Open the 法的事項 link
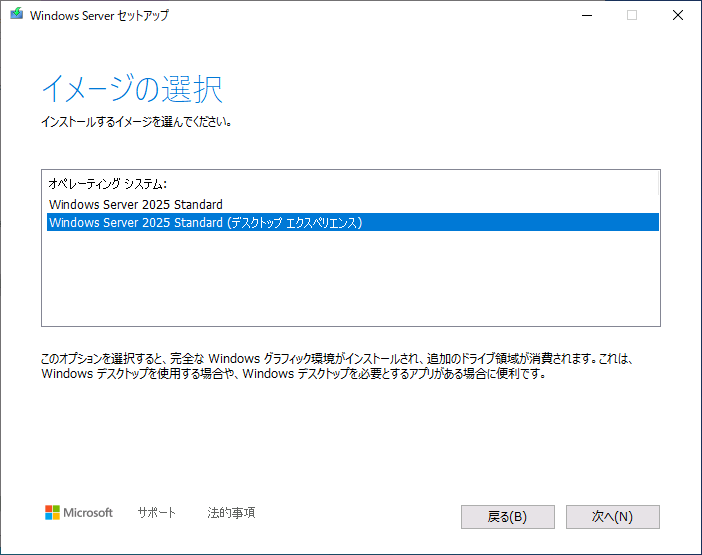This screenshot has height=555, width=702. click(231, 512)
